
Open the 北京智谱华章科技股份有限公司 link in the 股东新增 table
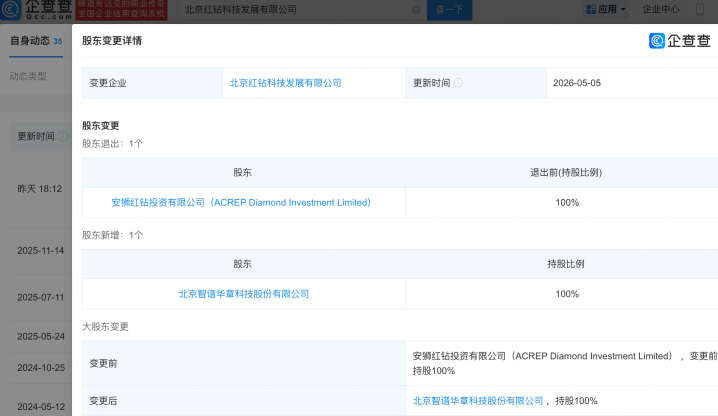coord(244,294)
